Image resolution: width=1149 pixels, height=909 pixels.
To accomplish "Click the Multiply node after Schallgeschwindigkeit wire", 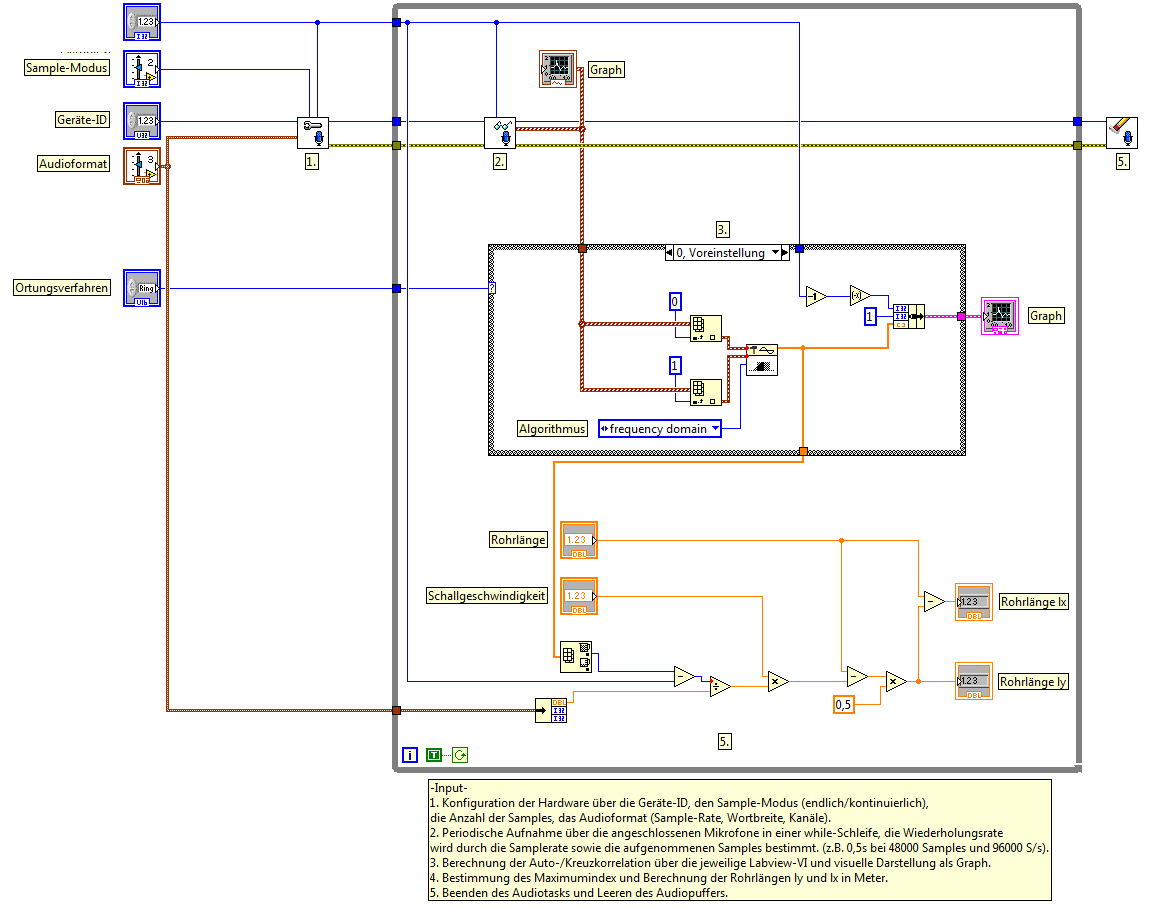I will [x=777, y=682].
